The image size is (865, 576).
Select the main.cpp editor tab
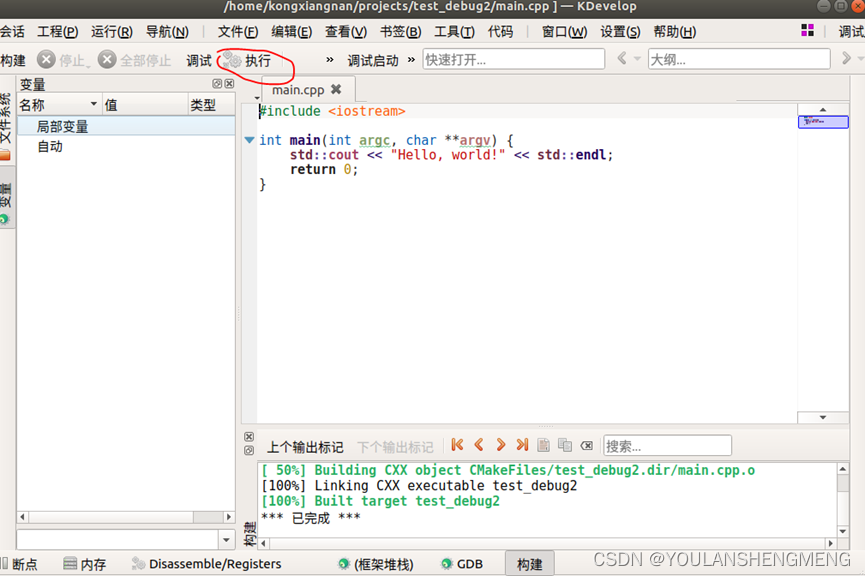click(x=298, y=88)
